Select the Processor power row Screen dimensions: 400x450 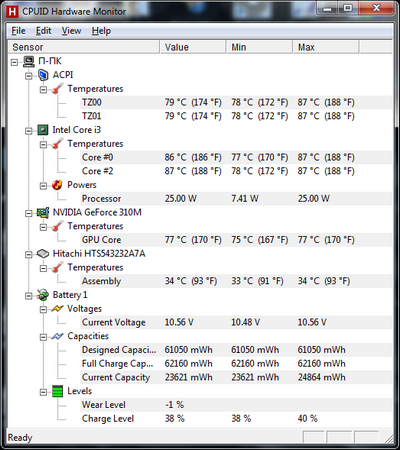click(236, 199)
